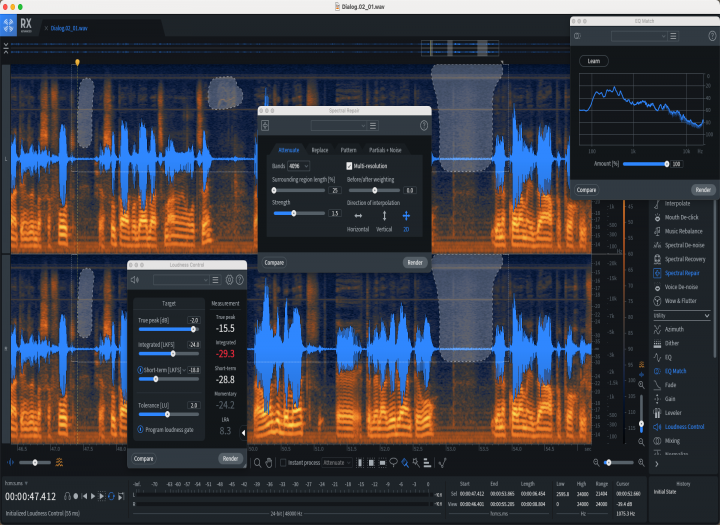The height and width of the screenshot is (525, 720).
Task: Choose Horizontal interpolation direction
Action: tap(358, 215)
